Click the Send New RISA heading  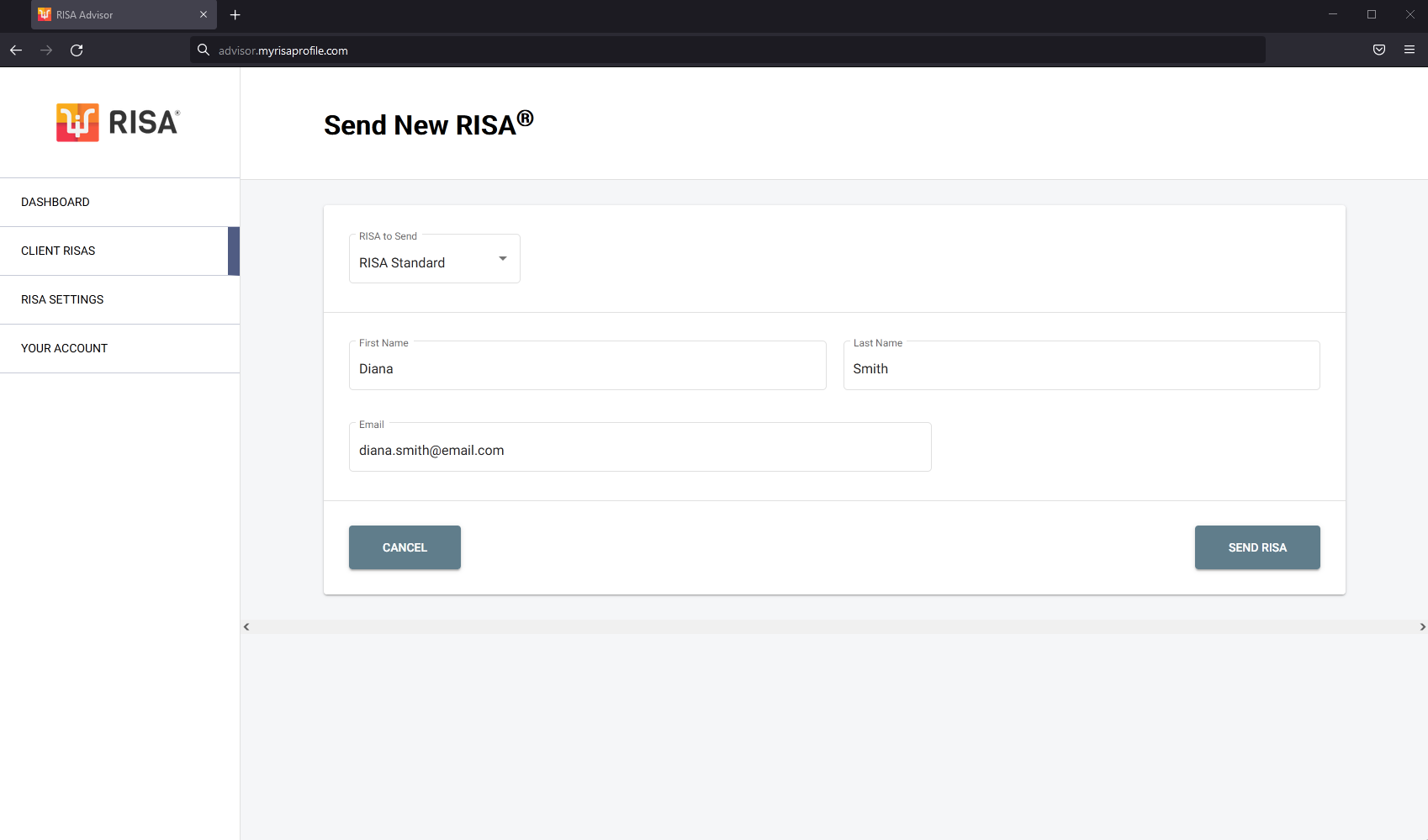click(429, 124)
